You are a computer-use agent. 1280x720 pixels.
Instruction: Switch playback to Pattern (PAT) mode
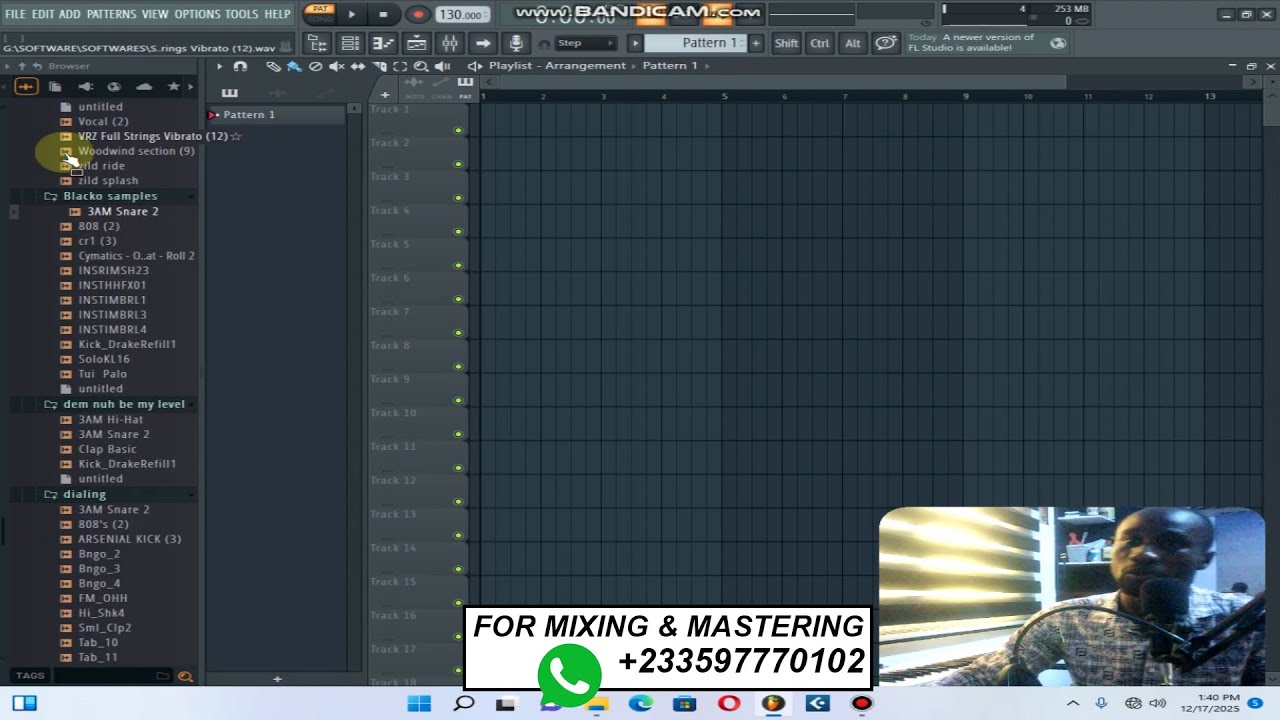coord(320,9)
